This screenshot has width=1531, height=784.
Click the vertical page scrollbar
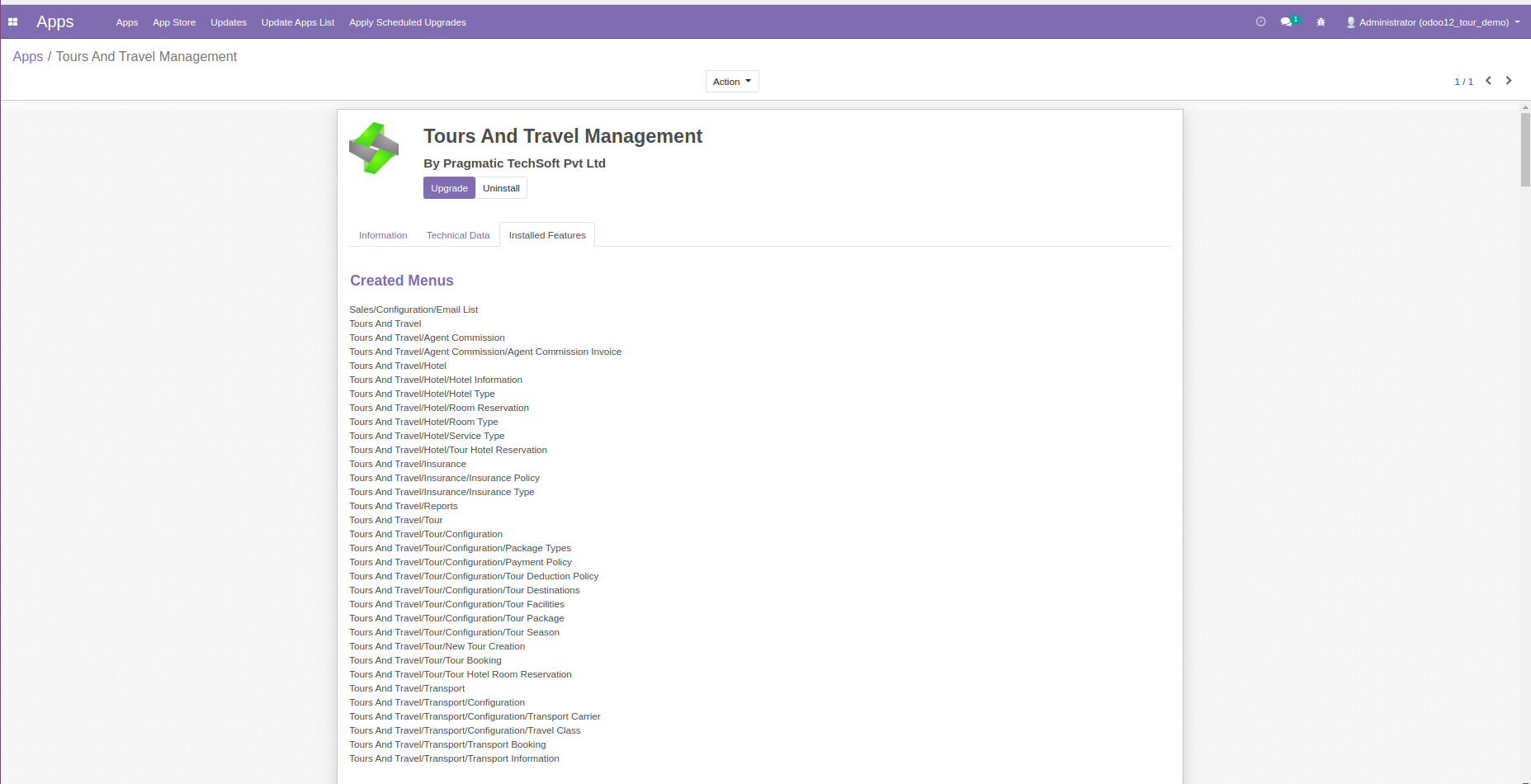click(1525, 149)
